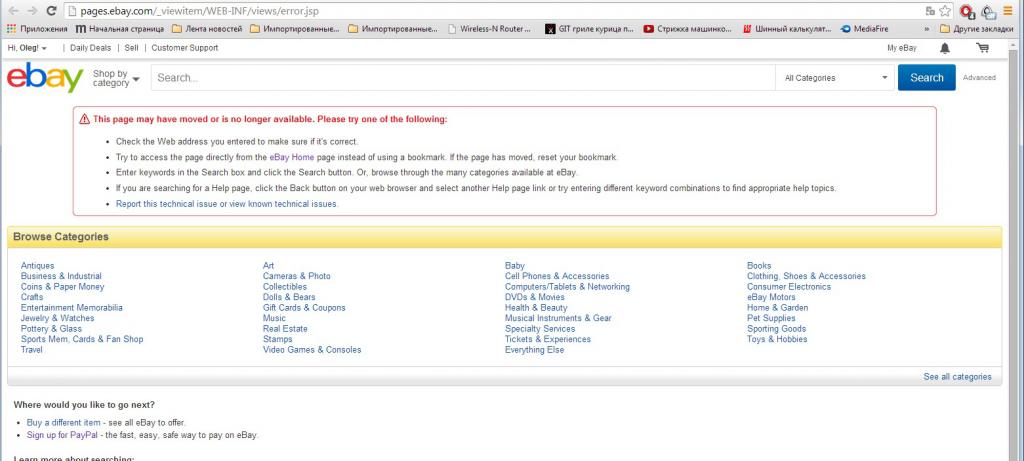
Task: Open Customer Support in top menu
Action: (185, 48)
